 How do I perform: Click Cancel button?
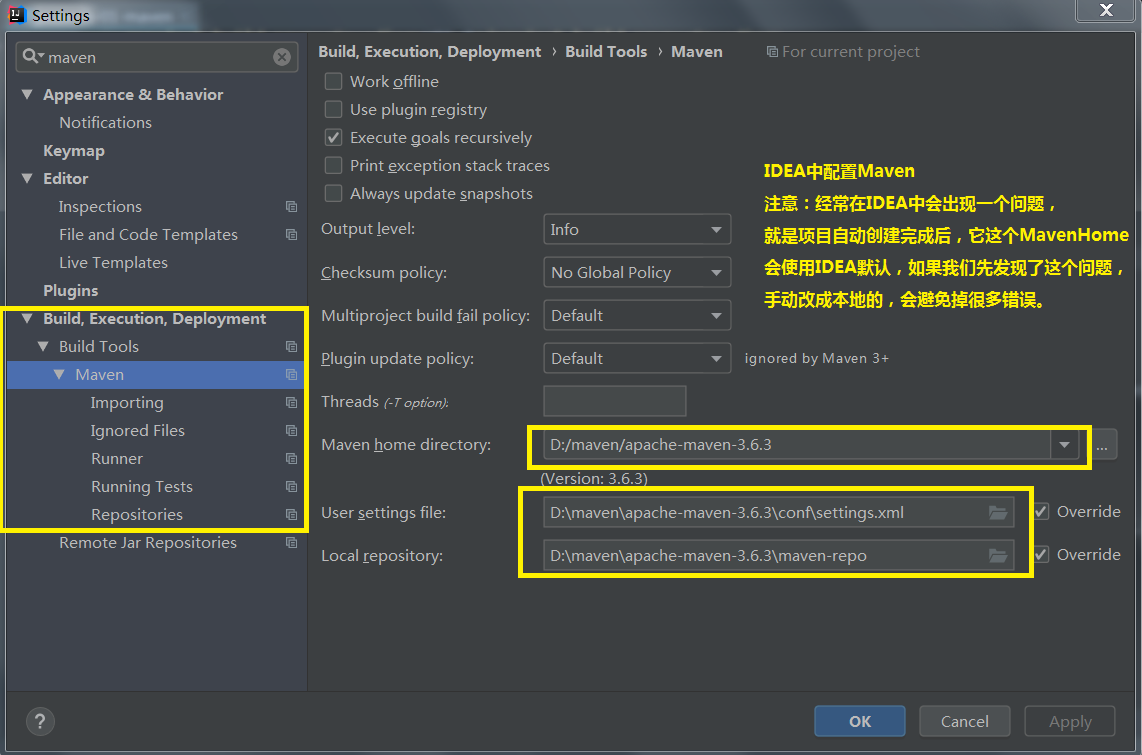964,721
